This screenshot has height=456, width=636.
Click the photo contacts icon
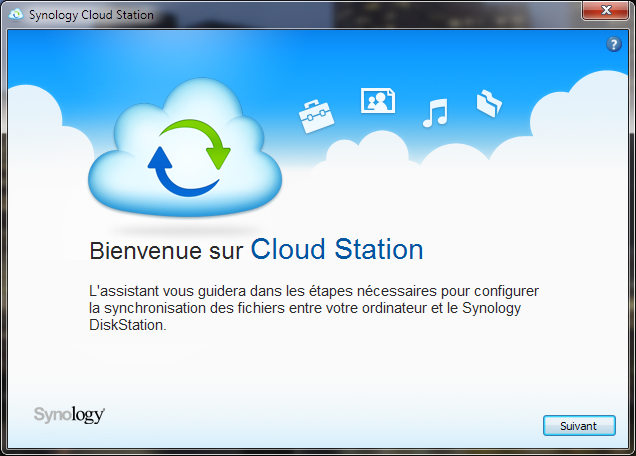click(378, 100)
